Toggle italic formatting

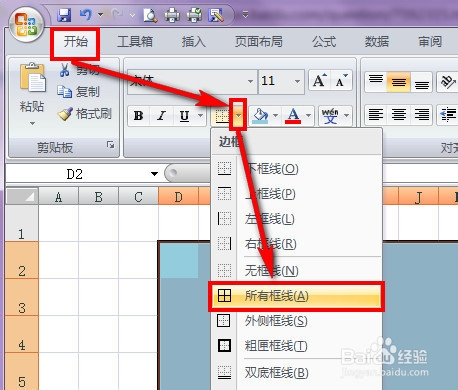click(161, 116)
